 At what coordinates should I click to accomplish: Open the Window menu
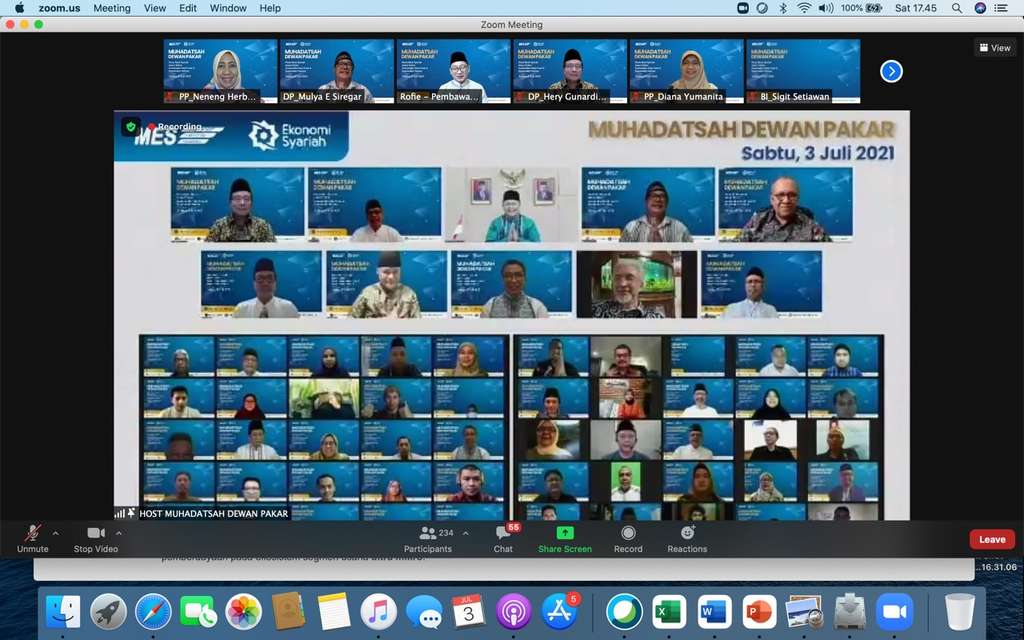228,8
